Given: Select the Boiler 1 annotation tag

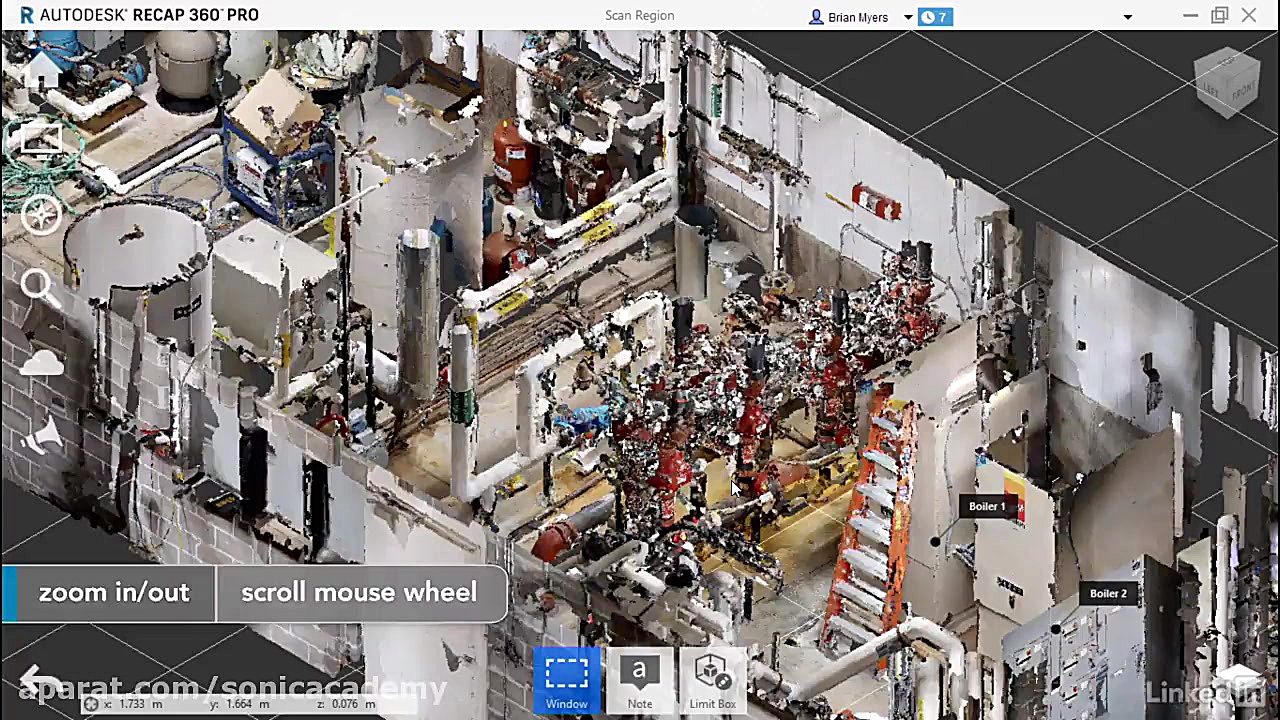Looking at the screenshot, I should point(986,506).
